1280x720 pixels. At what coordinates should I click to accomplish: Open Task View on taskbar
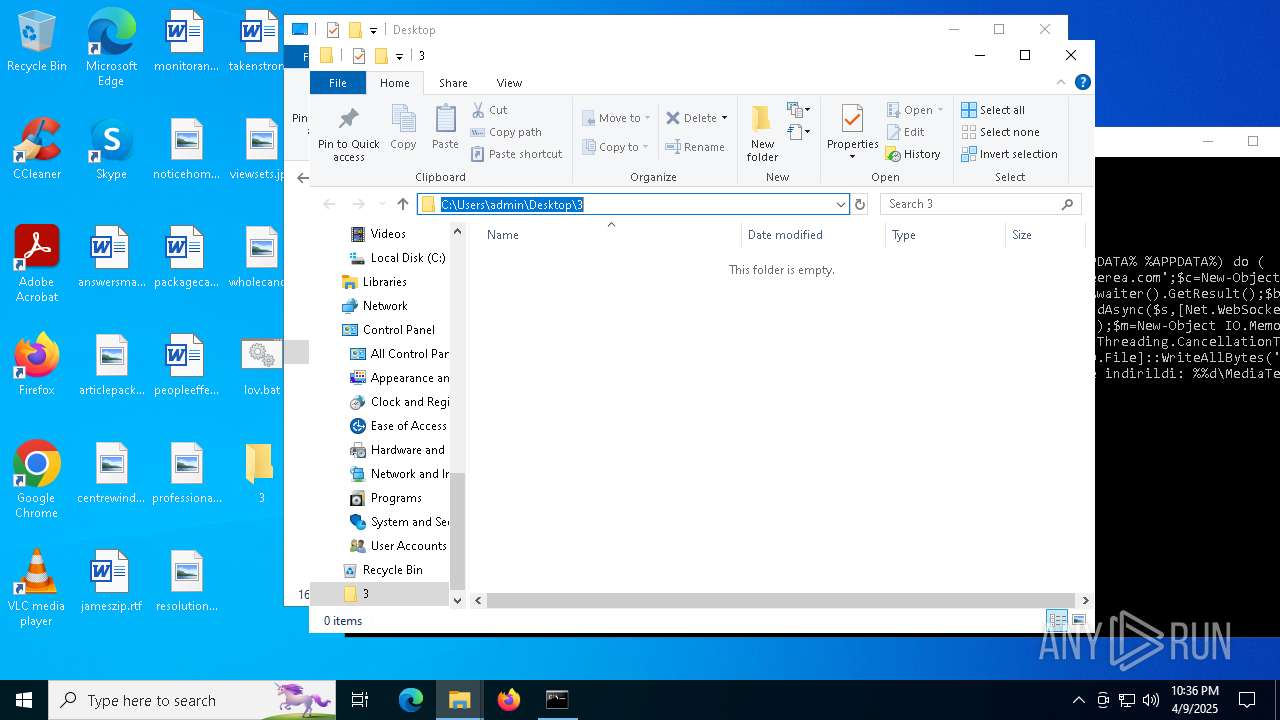pyautogui.click(x=360, y=700)
